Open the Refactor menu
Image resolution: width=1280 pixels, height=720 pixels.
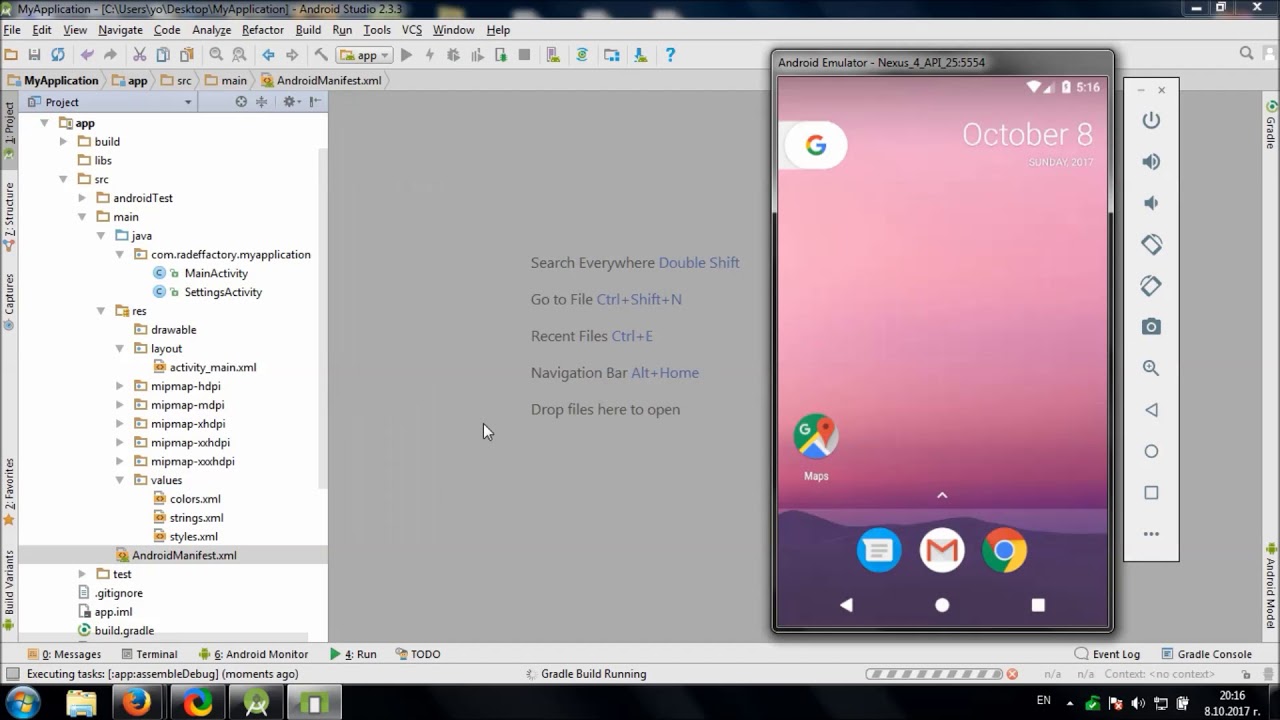point(263,30)
